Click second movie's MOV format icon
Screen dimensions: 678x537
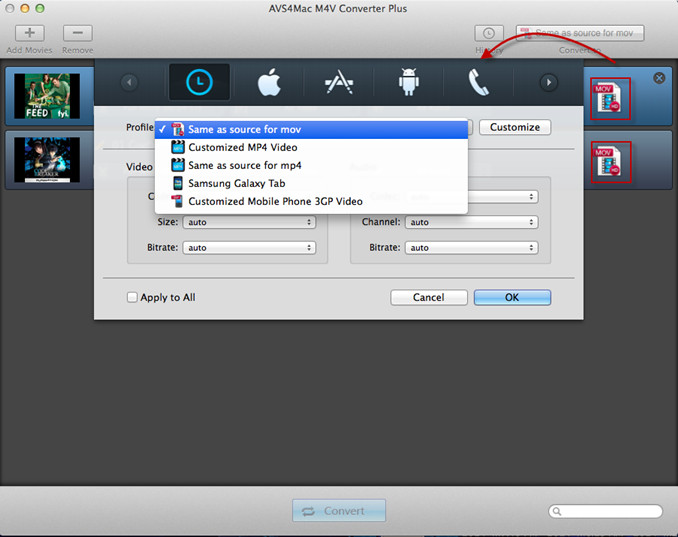610,162
